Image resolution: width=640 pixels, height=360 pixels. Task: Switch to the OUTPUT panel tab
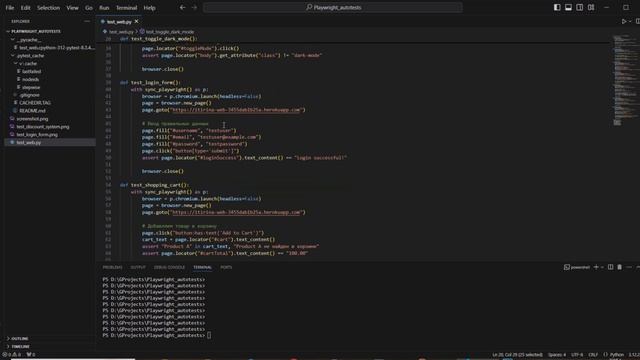[138, 267]
